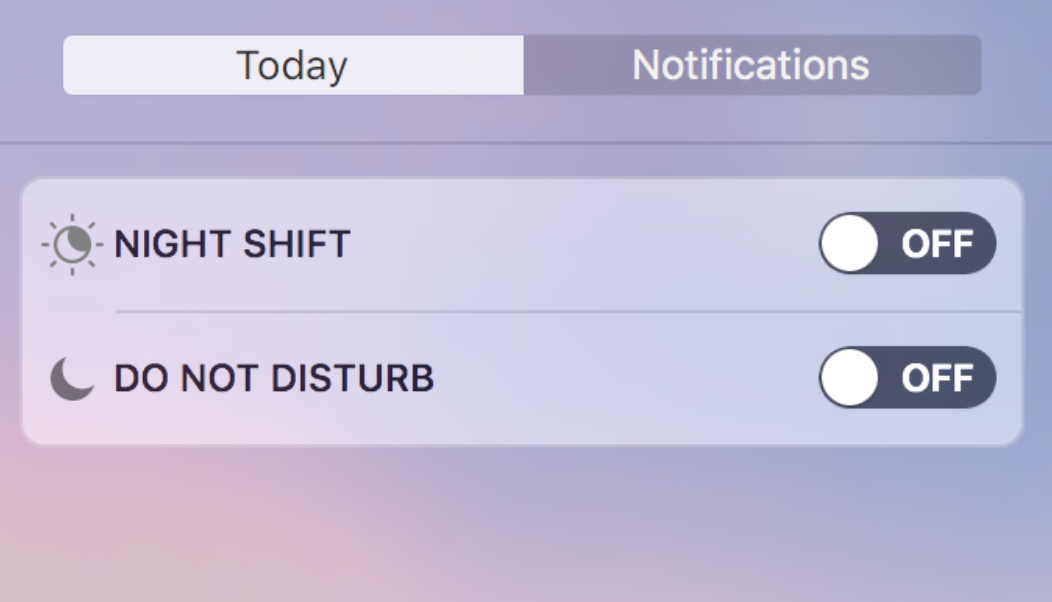Click the word Notifications in the tab bar
The width and height of the screenshot is (1052, 602).
pos(751,66)
